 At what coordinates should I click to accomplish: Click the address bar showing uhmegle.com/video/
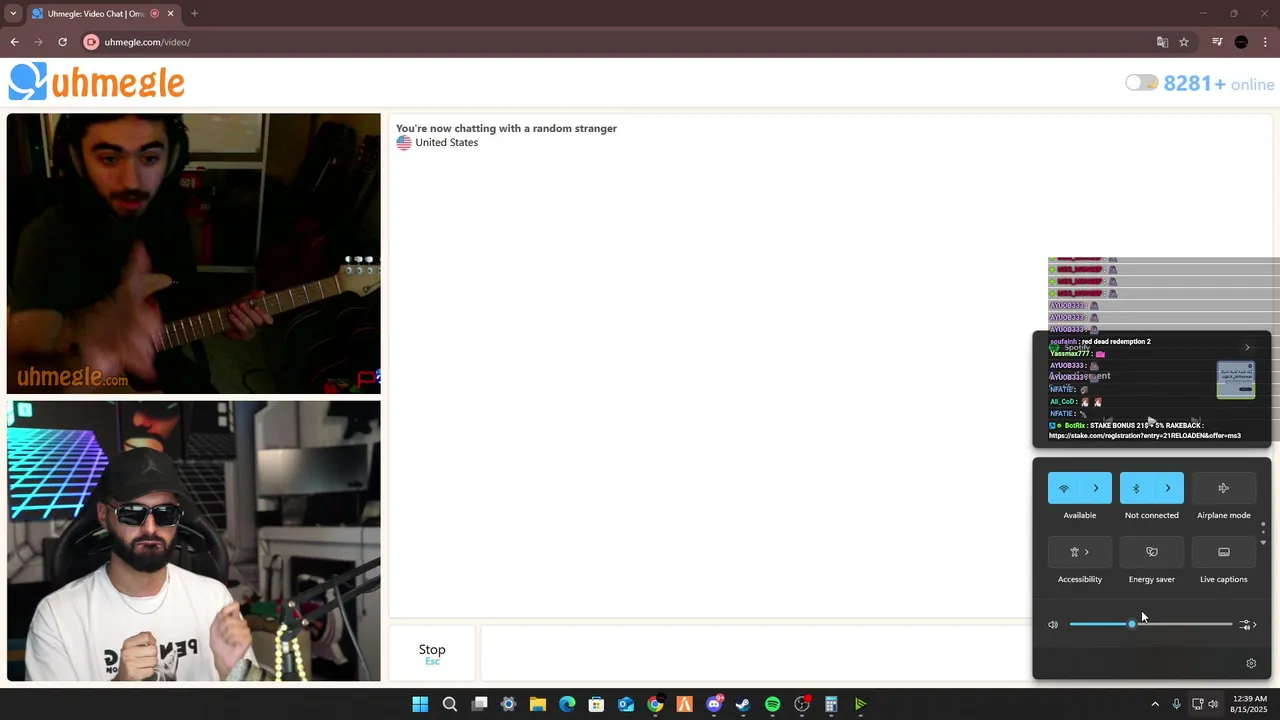(620, 42)
